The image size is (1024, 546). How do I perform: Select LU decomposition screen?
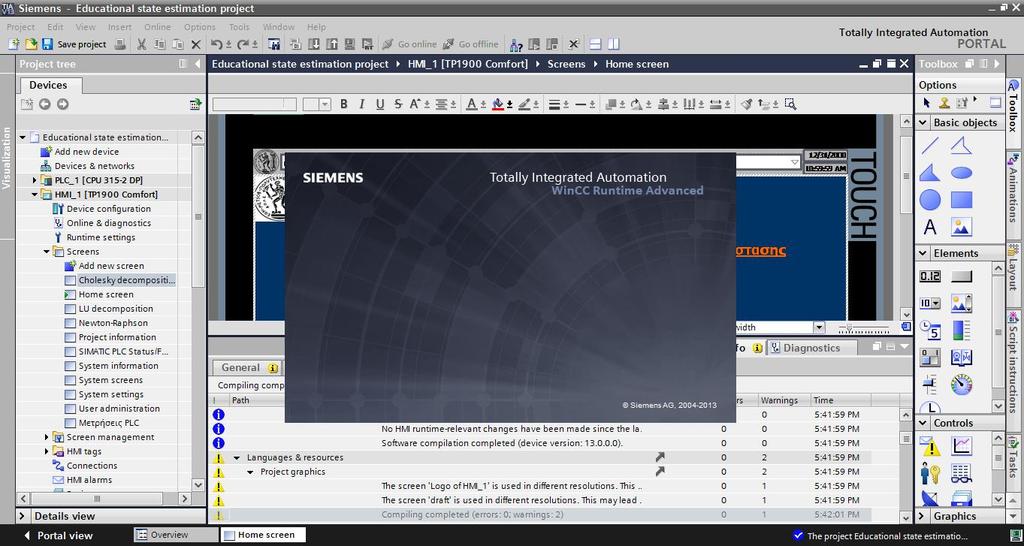point(116,308)
